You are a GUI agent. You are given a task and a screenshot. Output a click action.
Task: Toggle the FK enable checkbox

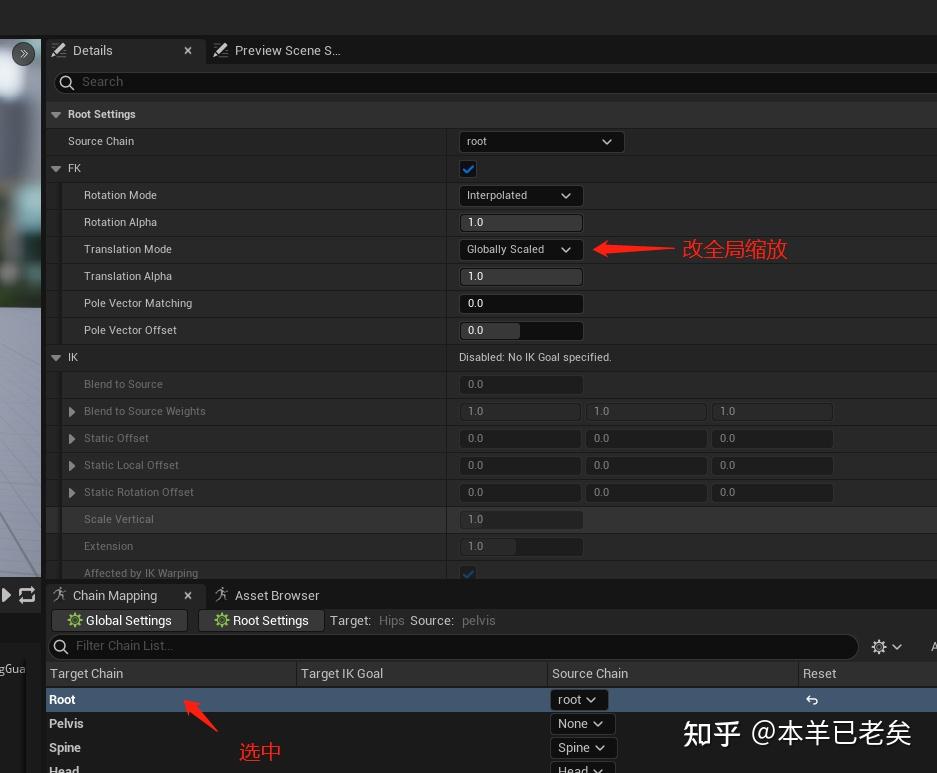tap(467, 169)
